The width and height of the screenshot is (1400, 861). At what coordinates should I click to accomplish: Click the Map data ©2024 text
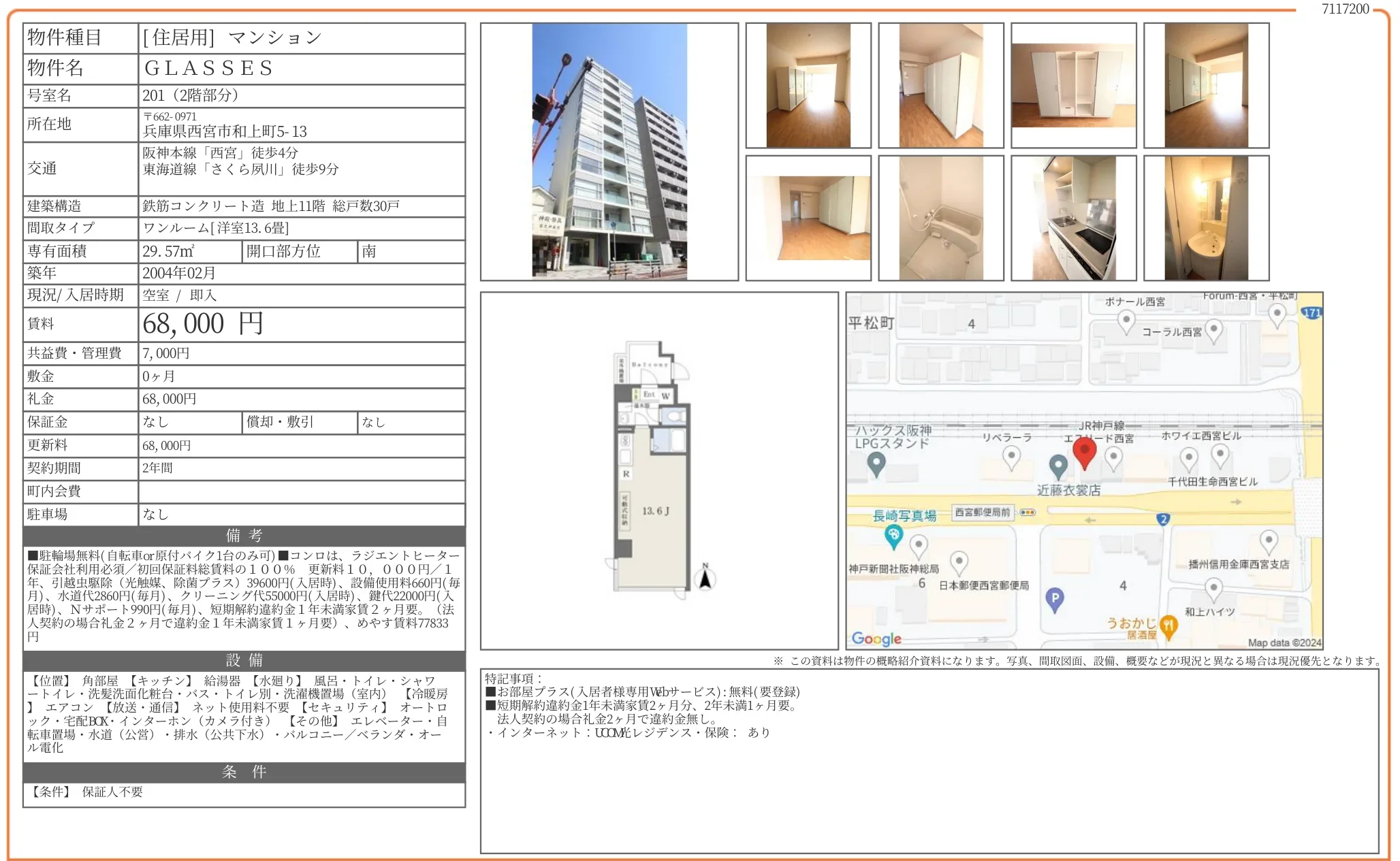click(1284, 643)
